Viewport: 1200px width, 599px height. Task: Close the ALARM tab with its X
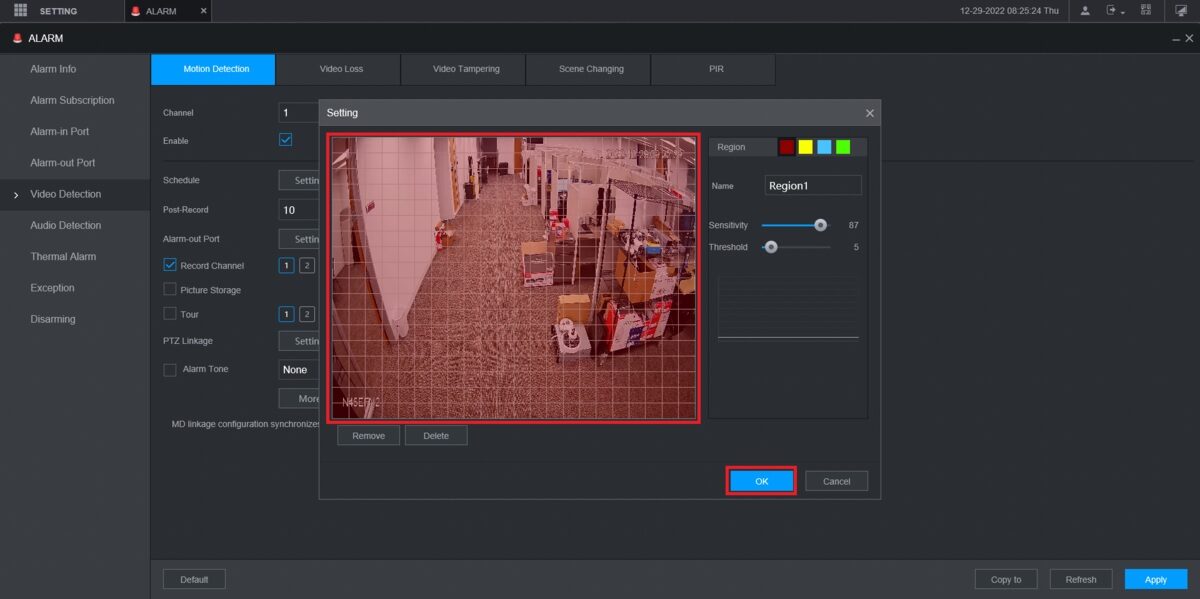(204, 11)
